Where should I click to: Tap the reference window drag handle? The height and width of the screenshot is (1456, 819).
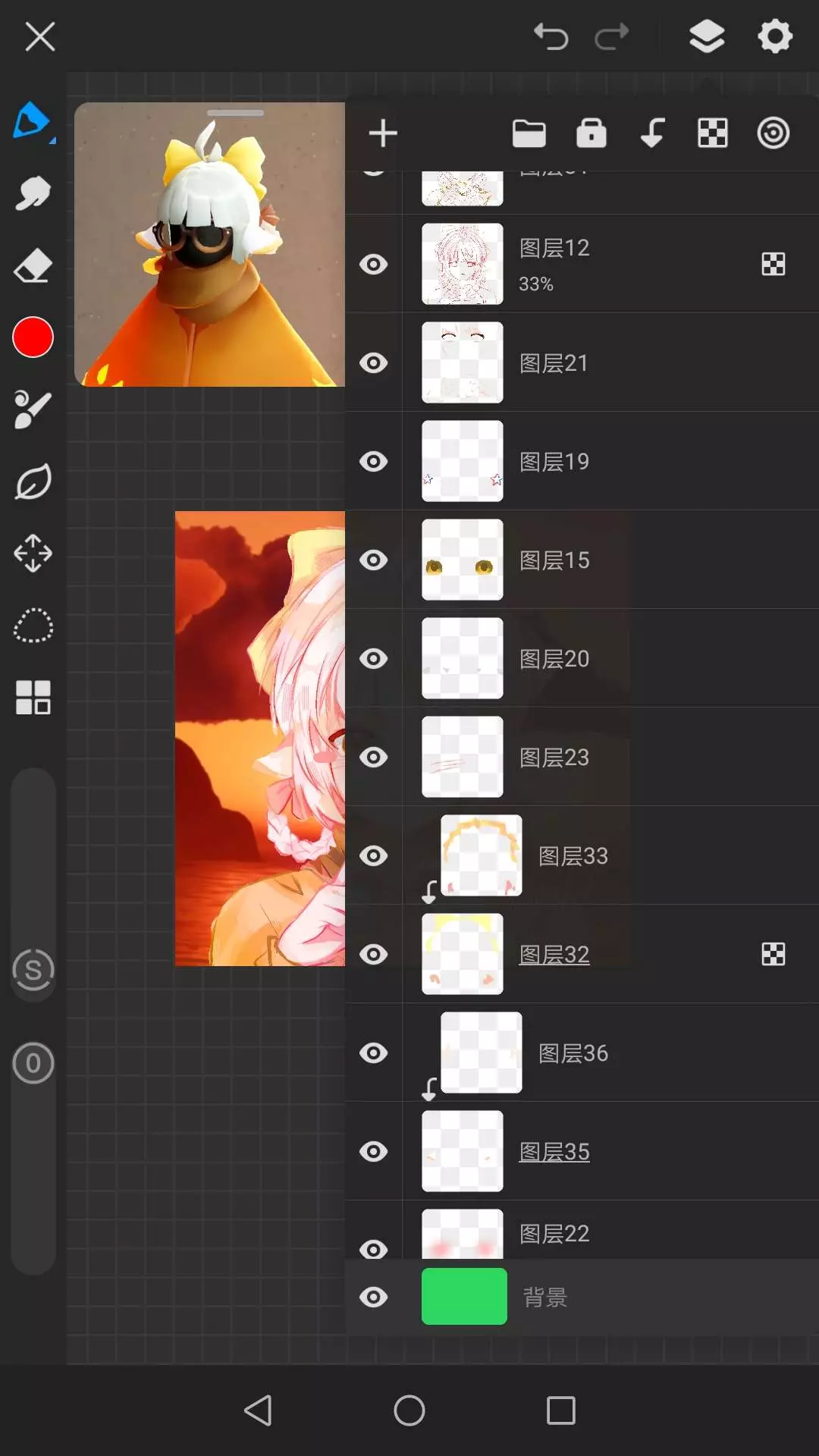click(x=235, y=113)
